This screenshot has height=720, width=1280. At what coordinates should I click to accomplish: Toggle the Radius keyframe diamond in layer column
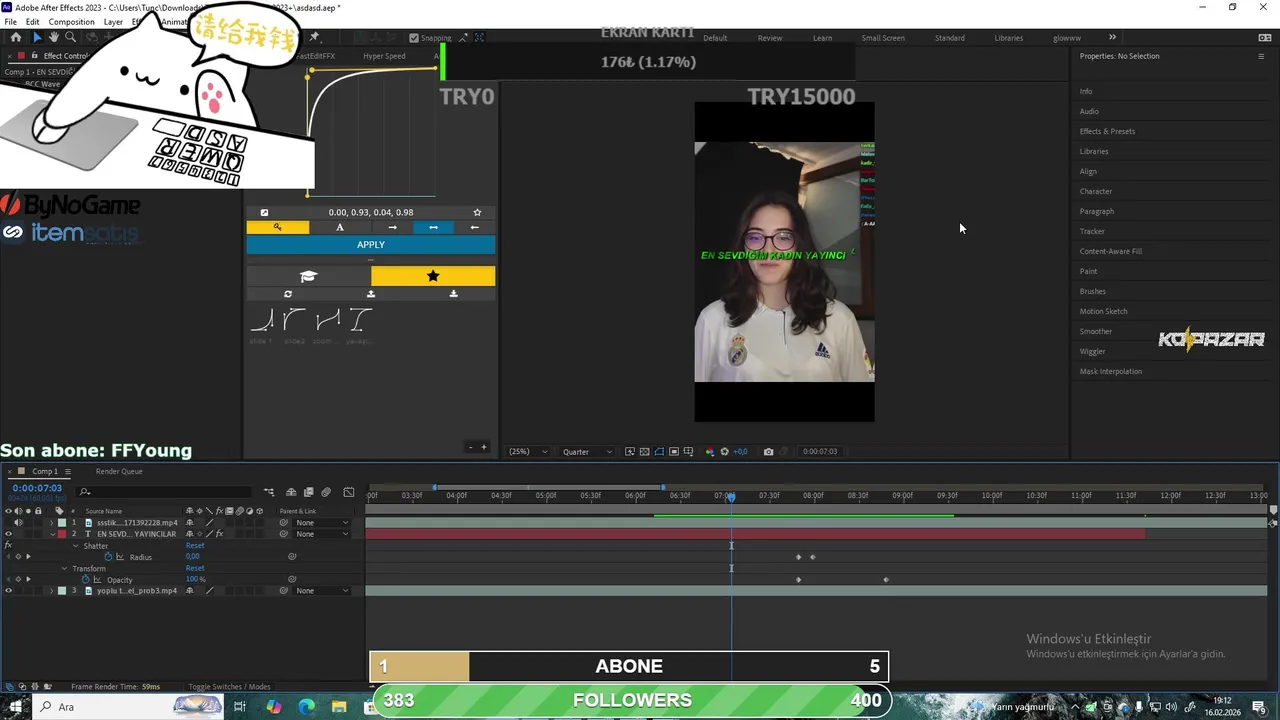click(x=18, y=557)
